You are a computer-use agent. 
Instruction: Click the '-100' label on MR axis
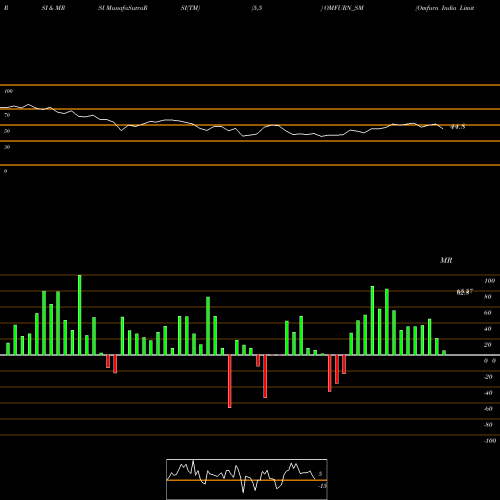tap(490, 441)
